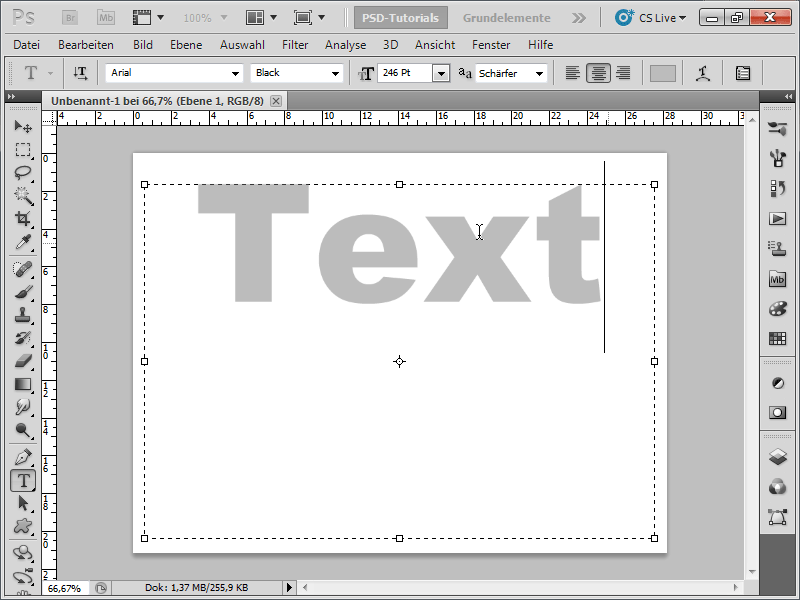Image resolution: width=800 pixels, height=600 pixels.
Task: Open the Paths panel icon
Action: pyautogui.click(x=778, y=517)
